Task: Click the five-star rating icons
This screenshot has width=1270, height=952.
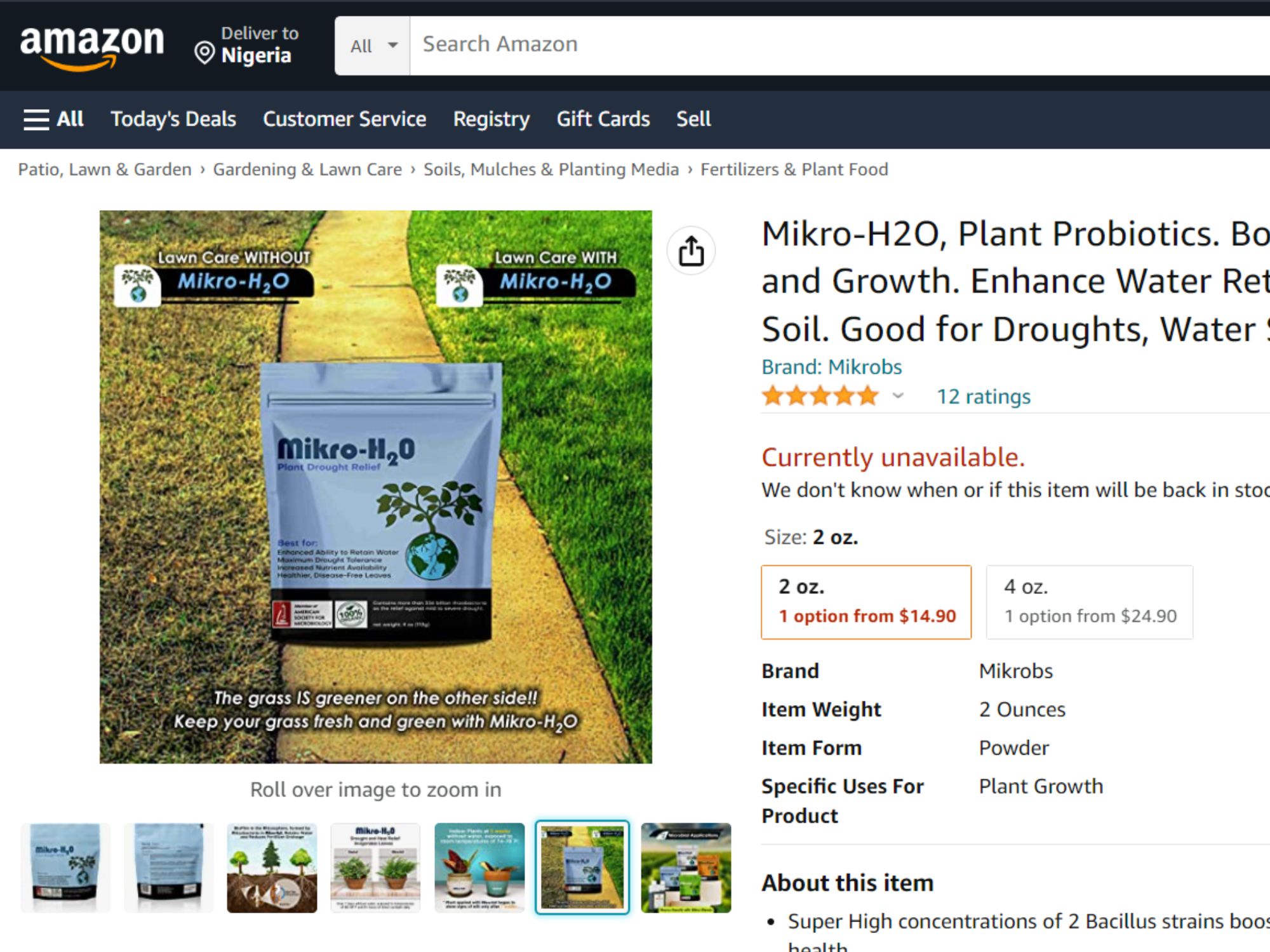Action: 820,396
